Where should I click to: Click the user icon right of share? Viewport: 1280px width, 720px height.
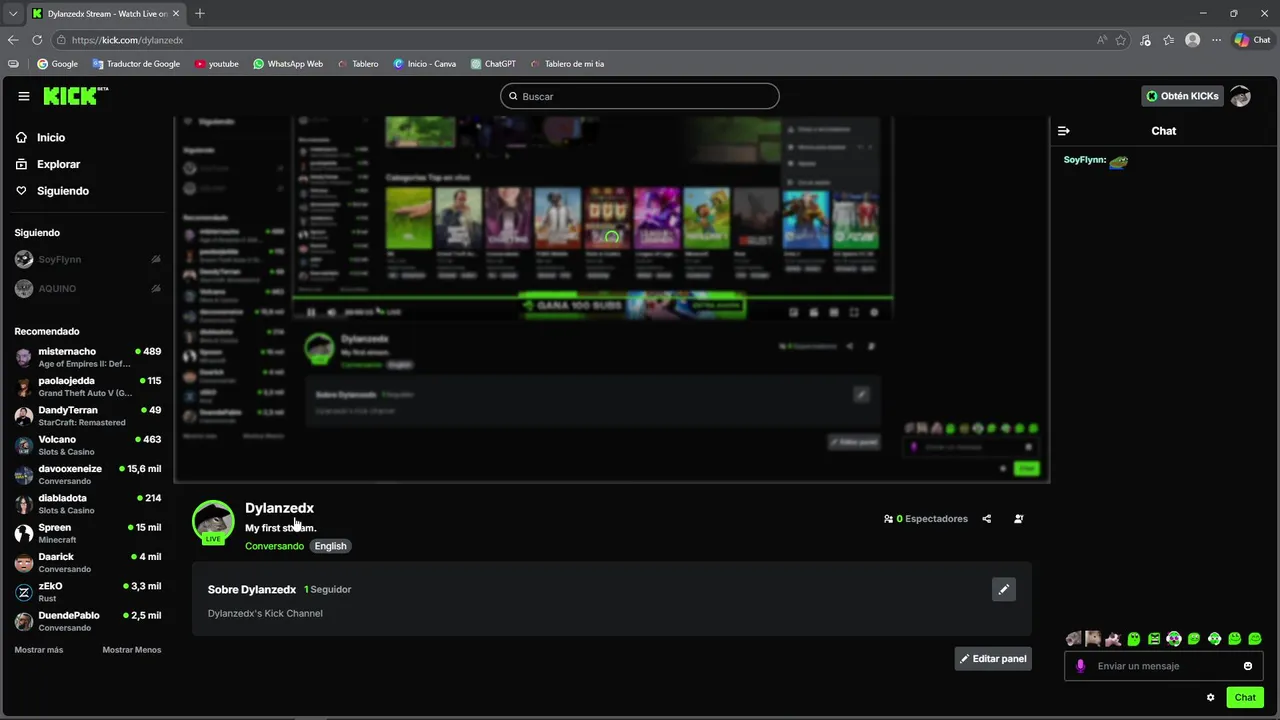1018,519
